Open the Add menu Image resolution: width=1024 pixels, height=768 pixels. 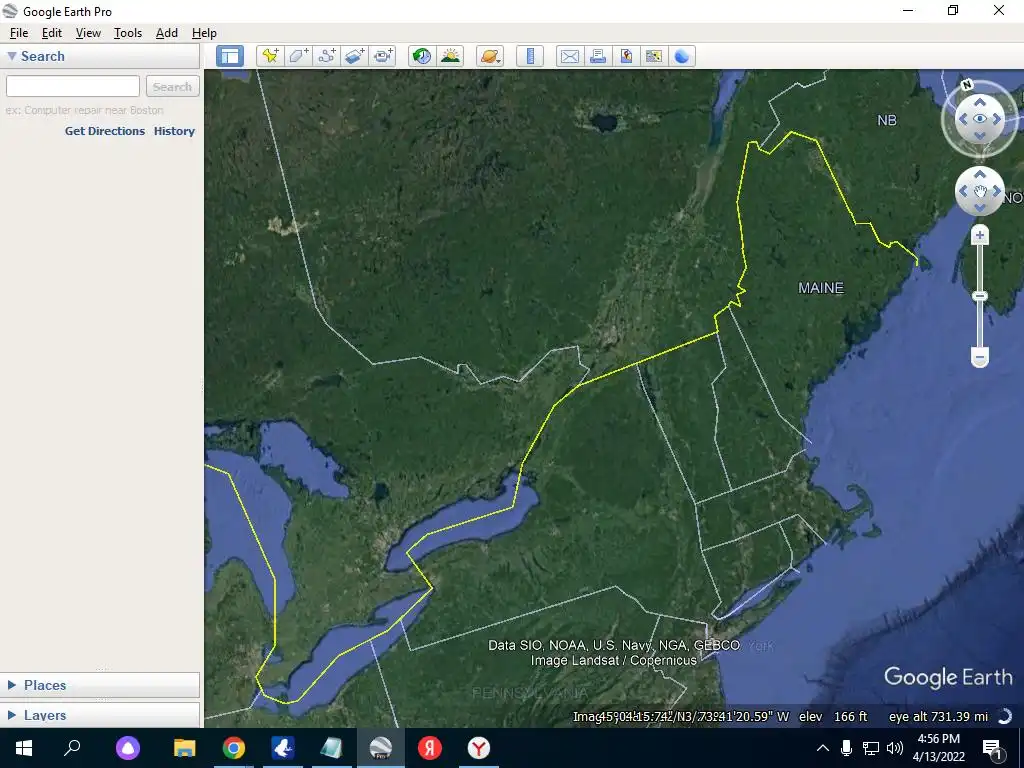167,33
